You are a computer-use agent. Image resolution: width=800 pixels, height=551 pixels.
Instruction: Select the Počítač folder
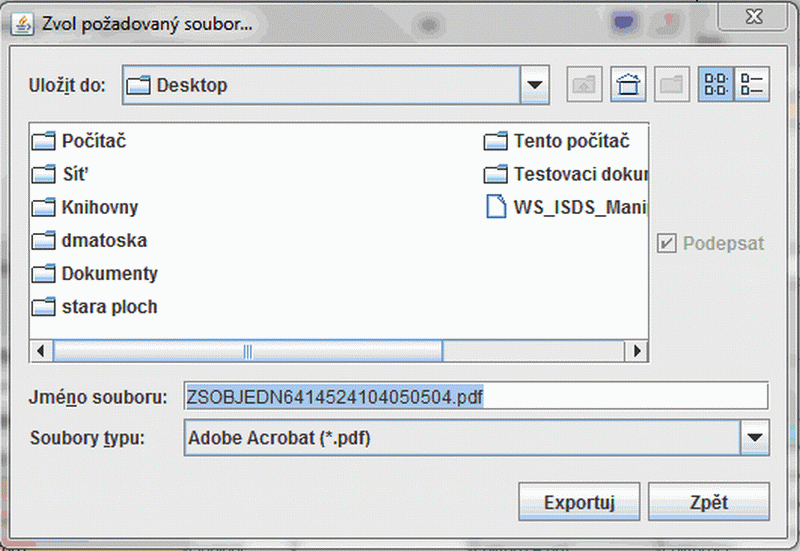coord(79,141)
